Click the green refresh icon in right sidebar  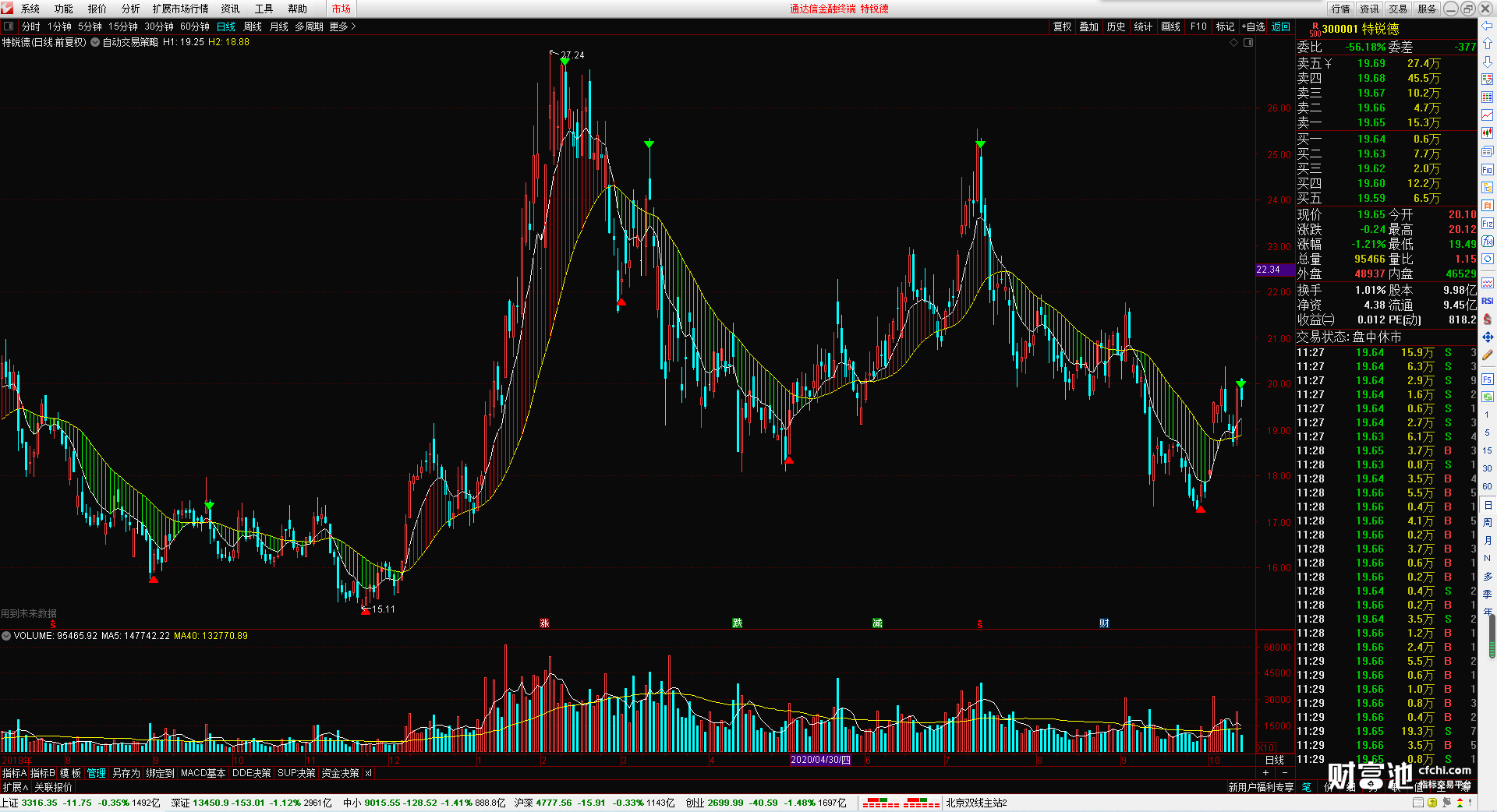pos(1487,397)
